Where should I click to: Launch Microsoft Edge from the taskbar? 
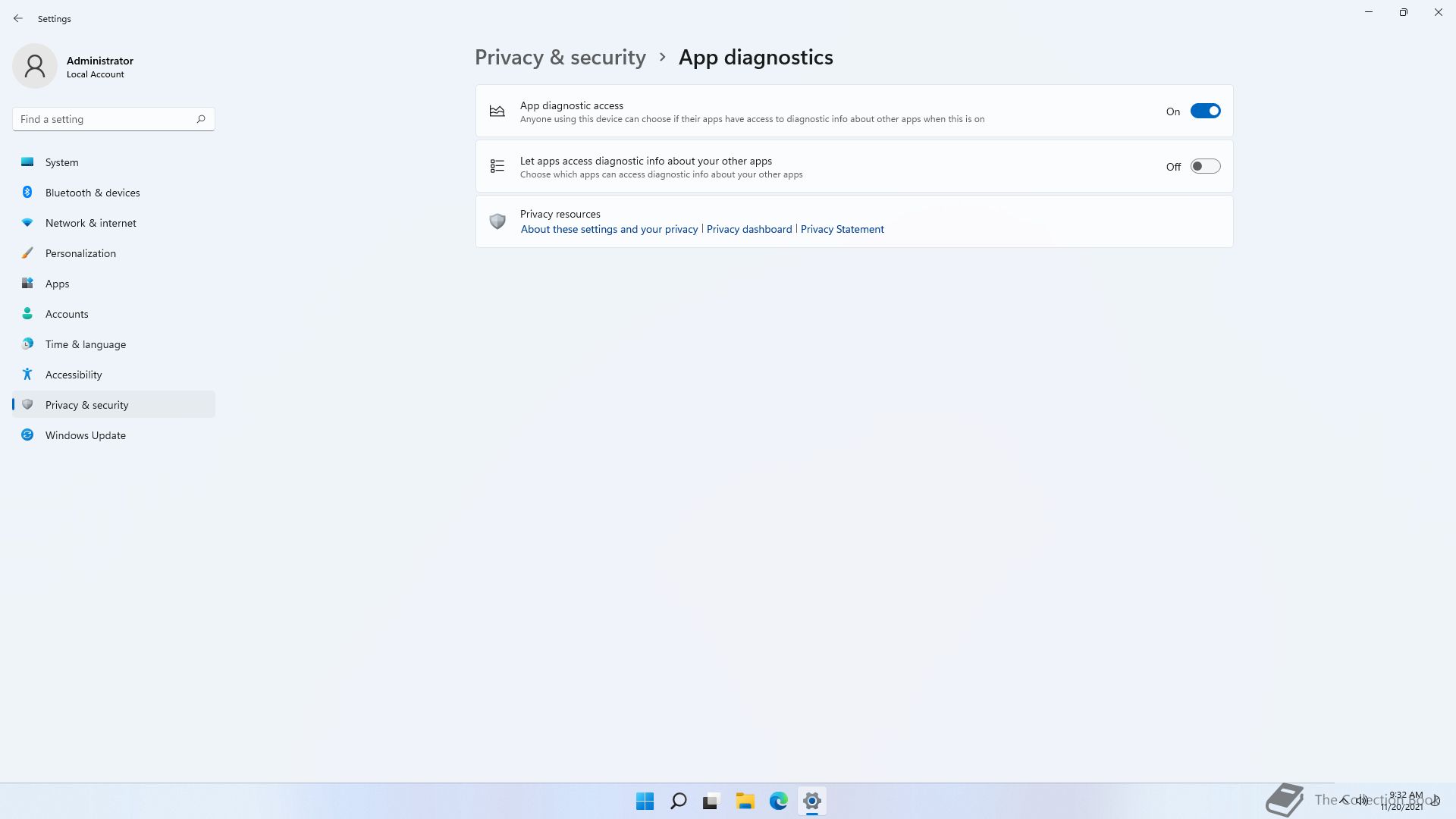click(778, 801)
